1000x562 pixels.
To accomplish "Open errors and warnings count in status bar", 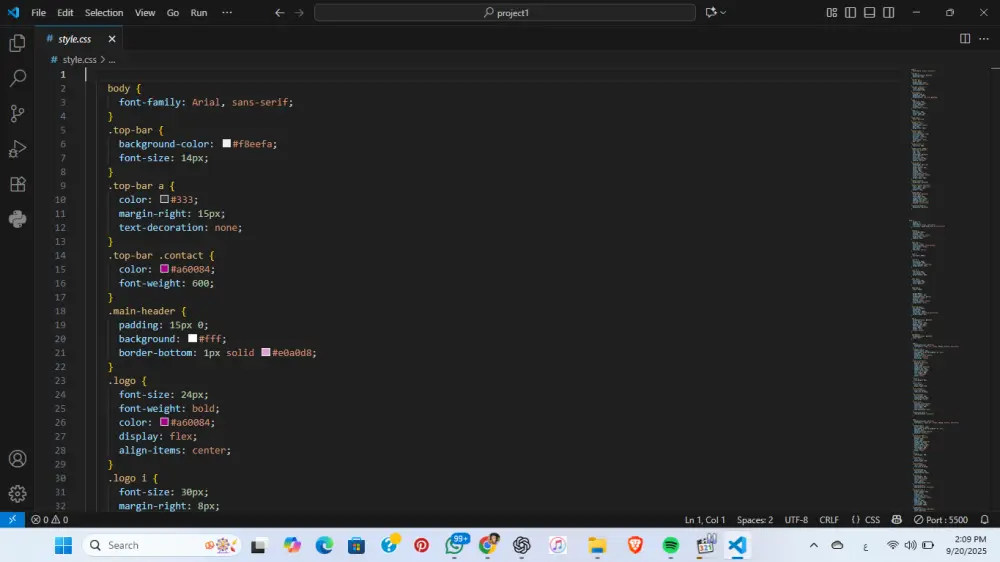I will click(50, 519).
